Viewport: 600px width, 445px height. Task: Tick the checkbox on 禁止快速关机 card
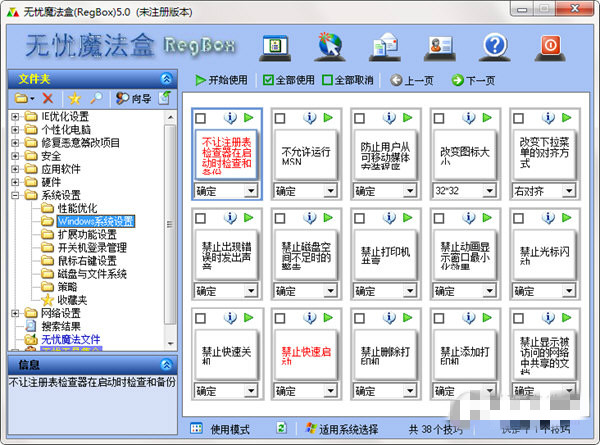201,318
